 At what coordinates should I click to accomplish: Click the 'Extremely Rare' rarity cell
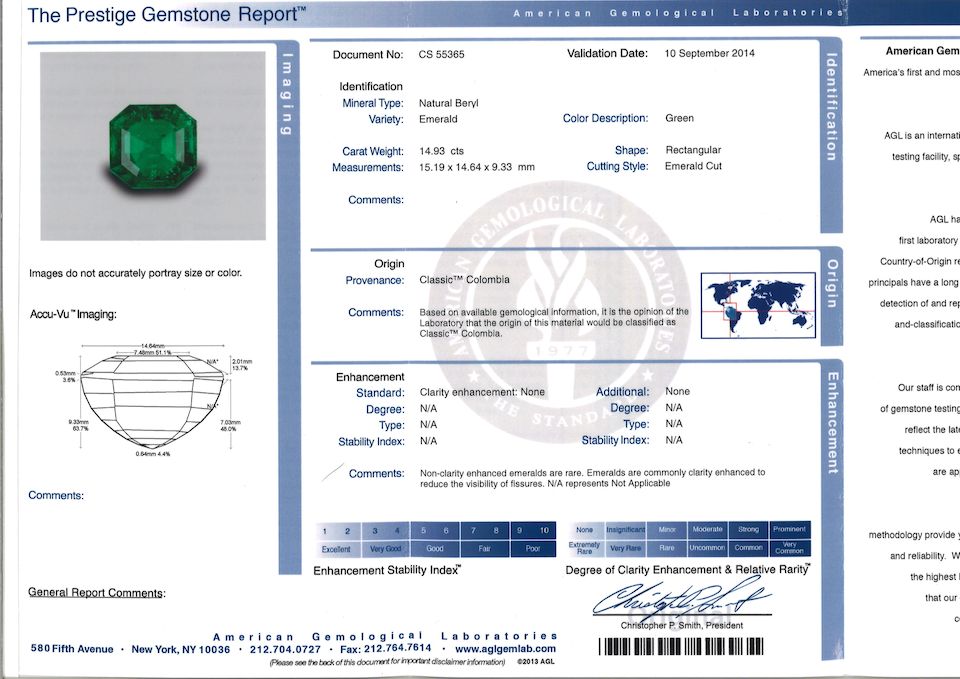(584, 548)
